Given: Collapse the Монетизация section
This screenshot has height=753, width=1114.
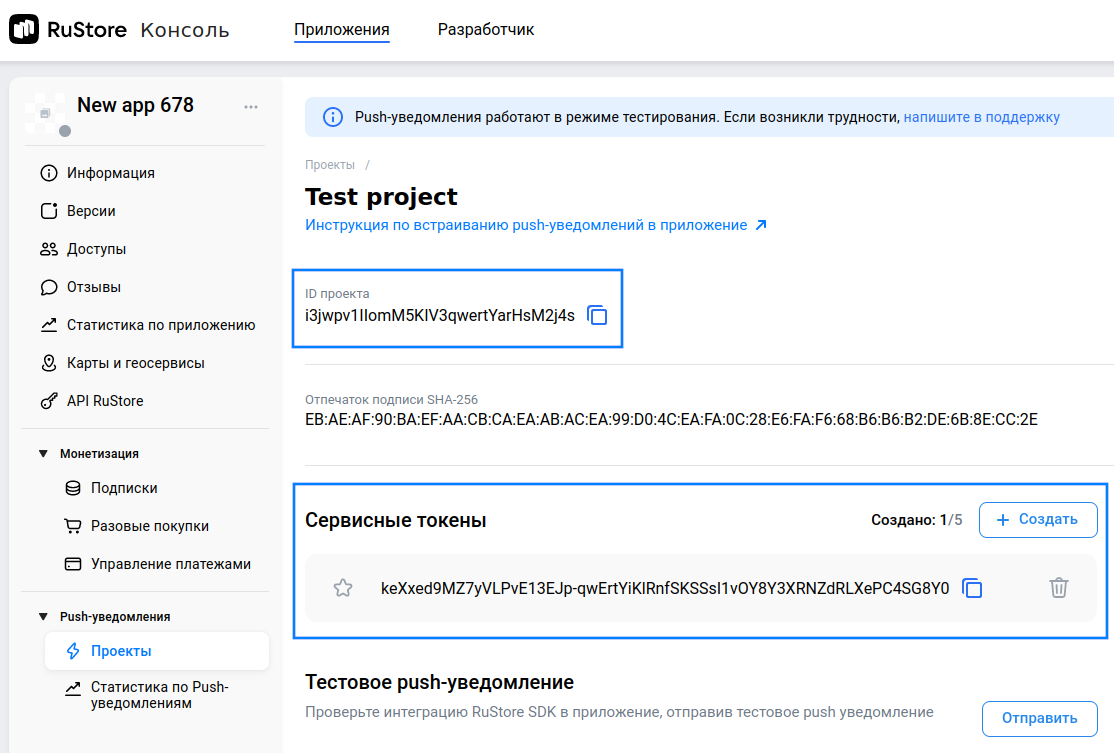Looking at the screenshot, I should pos(43,454).
